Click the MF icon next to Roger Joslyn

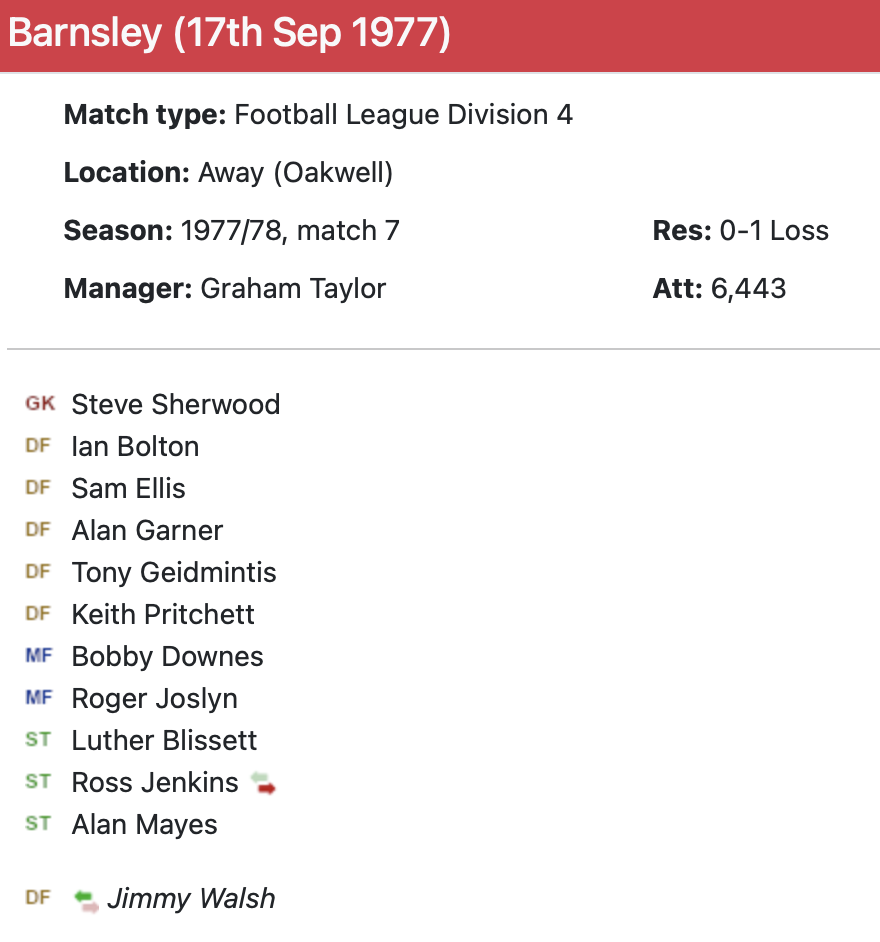[38, 698]
